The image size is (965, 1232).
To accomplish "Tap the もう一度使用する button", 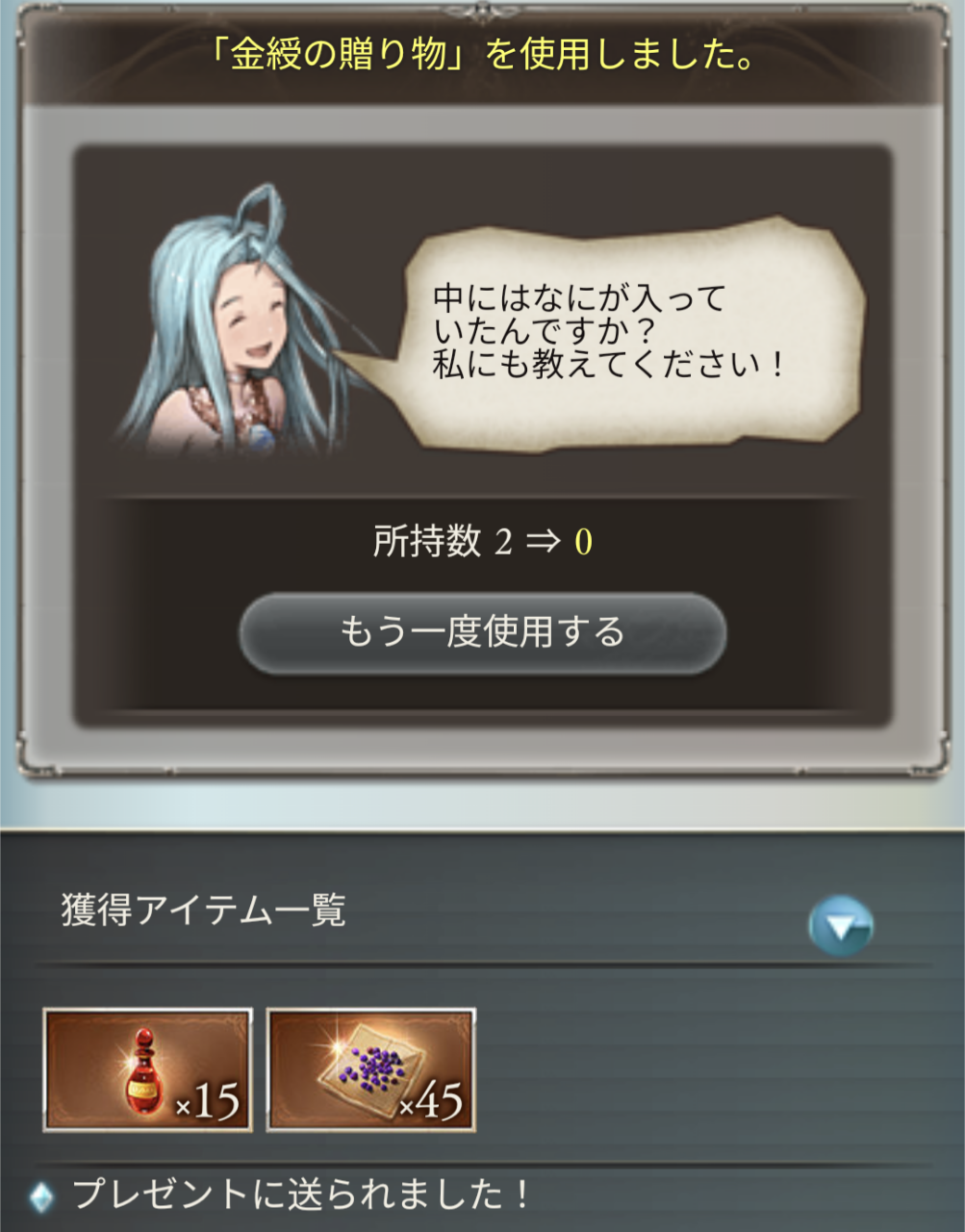I will tap(482, 632).
